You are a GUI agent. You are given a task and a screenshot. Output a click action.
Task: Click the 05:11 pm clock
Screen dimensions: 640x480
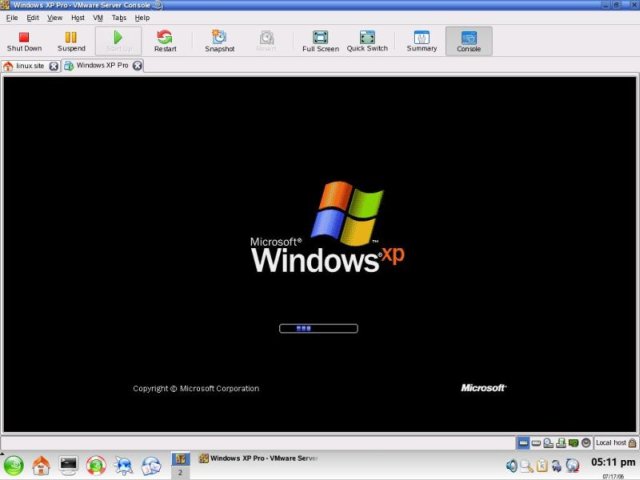[x=613, y=462]
